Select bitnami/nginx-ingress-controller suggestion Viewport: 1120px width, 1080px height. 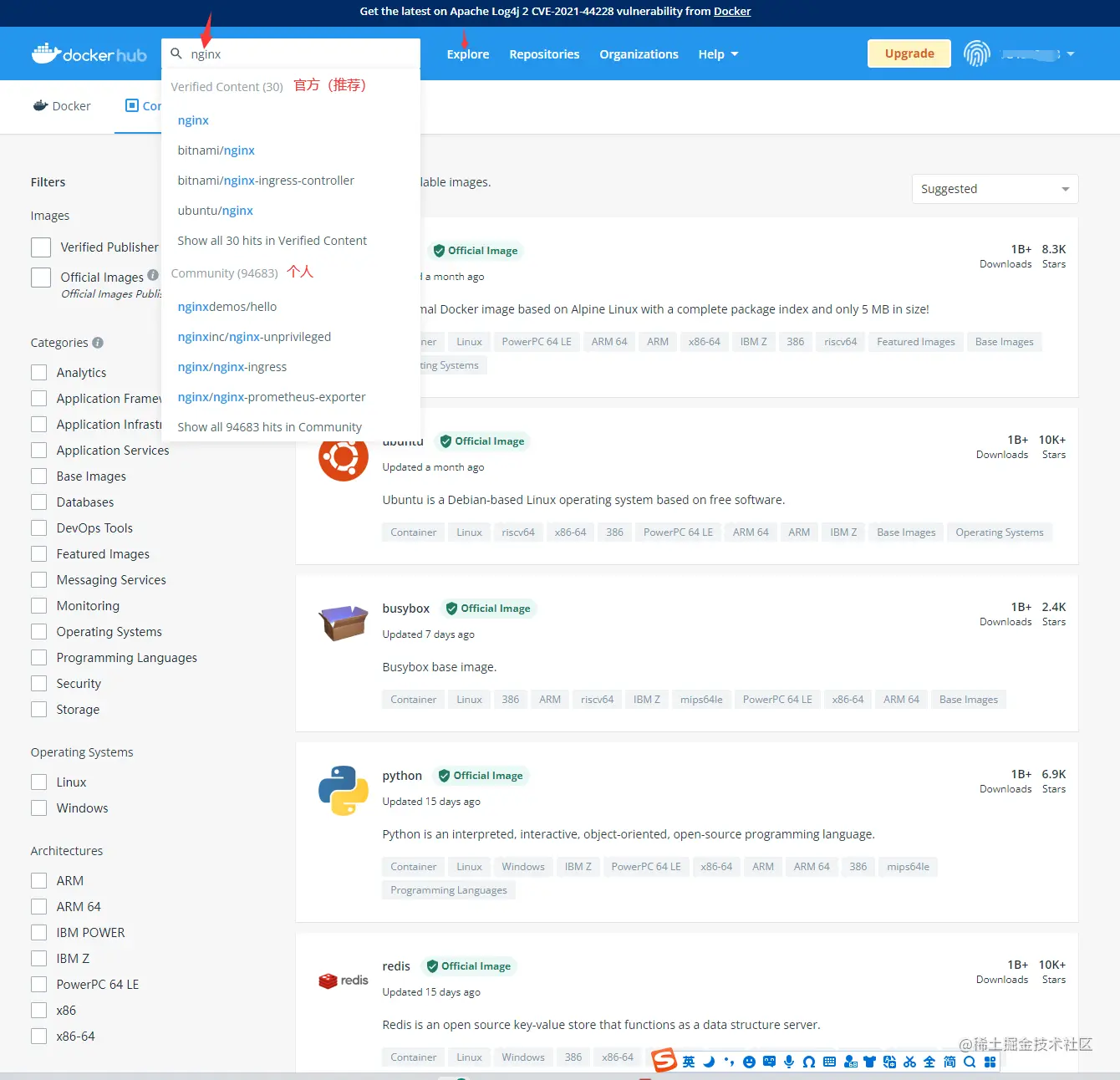(x=266, y=181)
